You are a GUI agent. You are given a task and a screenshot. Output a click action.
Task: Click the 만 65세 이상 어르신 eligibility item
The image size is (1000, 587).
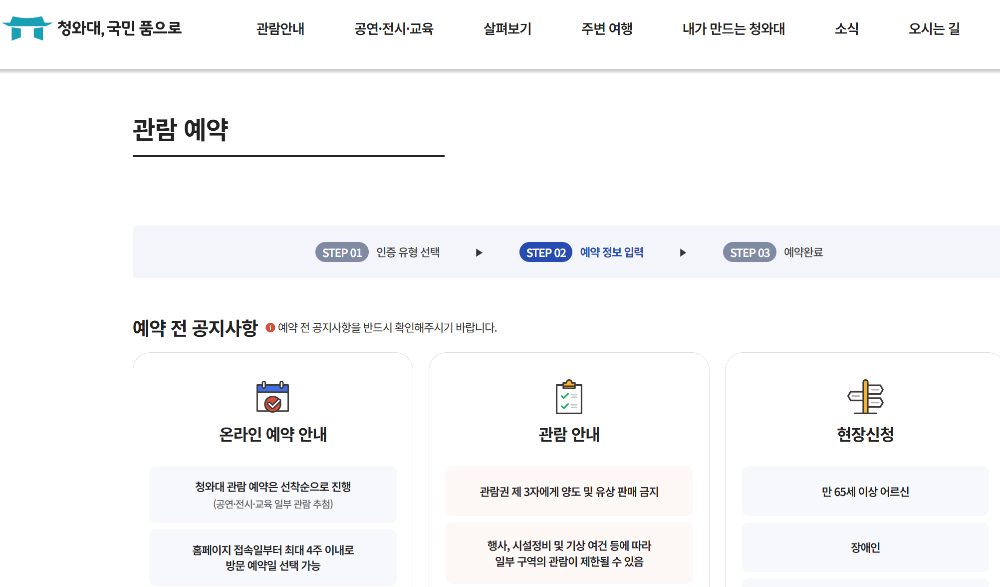(863, 491)
